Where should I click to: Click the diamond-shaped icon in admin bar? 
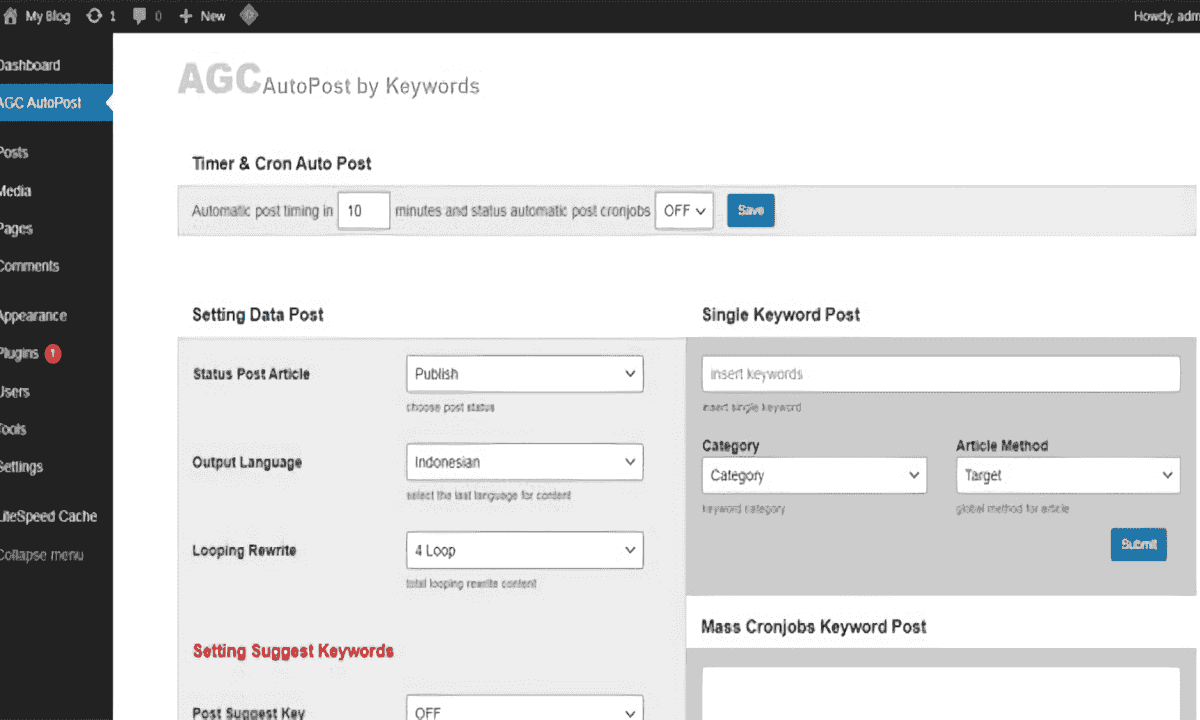249,15
